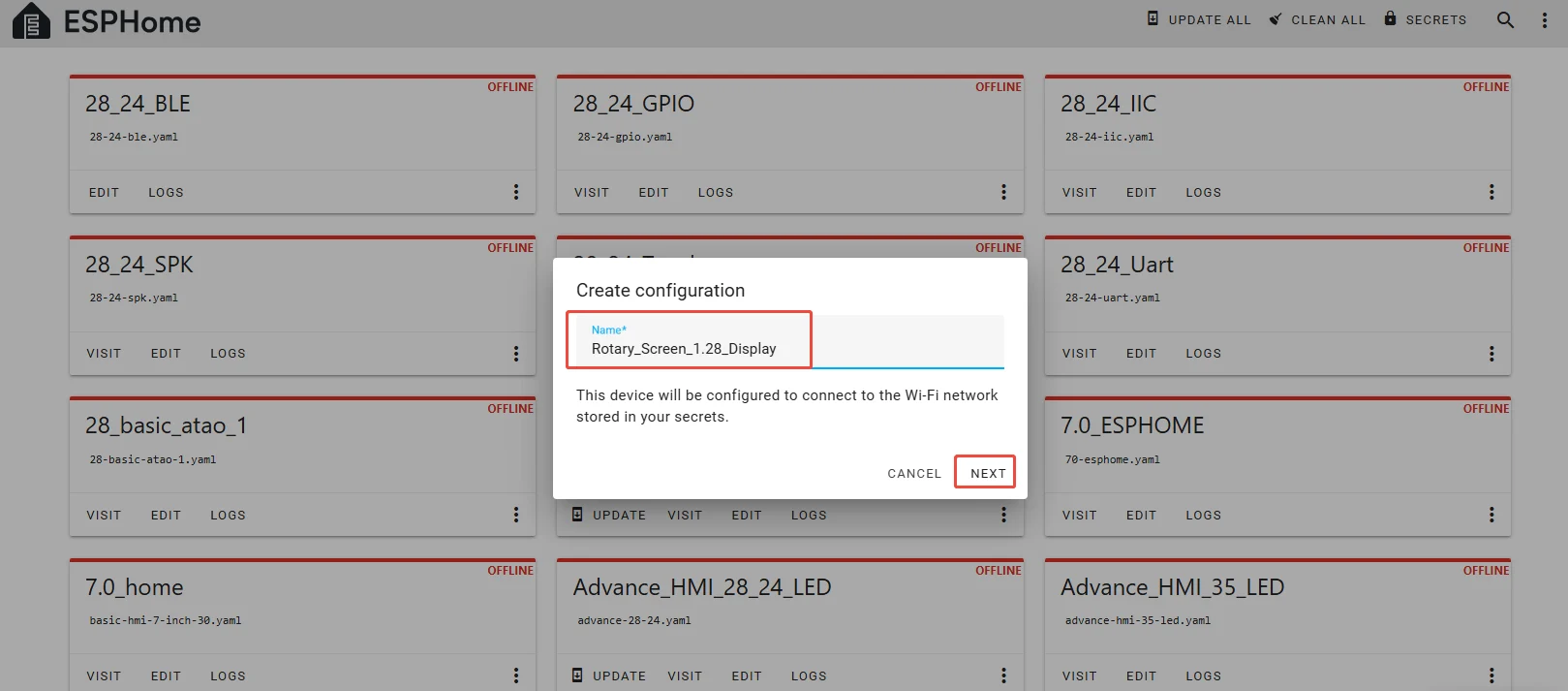Screen dimensions: 1568x691
Task: Click the ESPHome logo icon
Action: (x=31, y=21)
